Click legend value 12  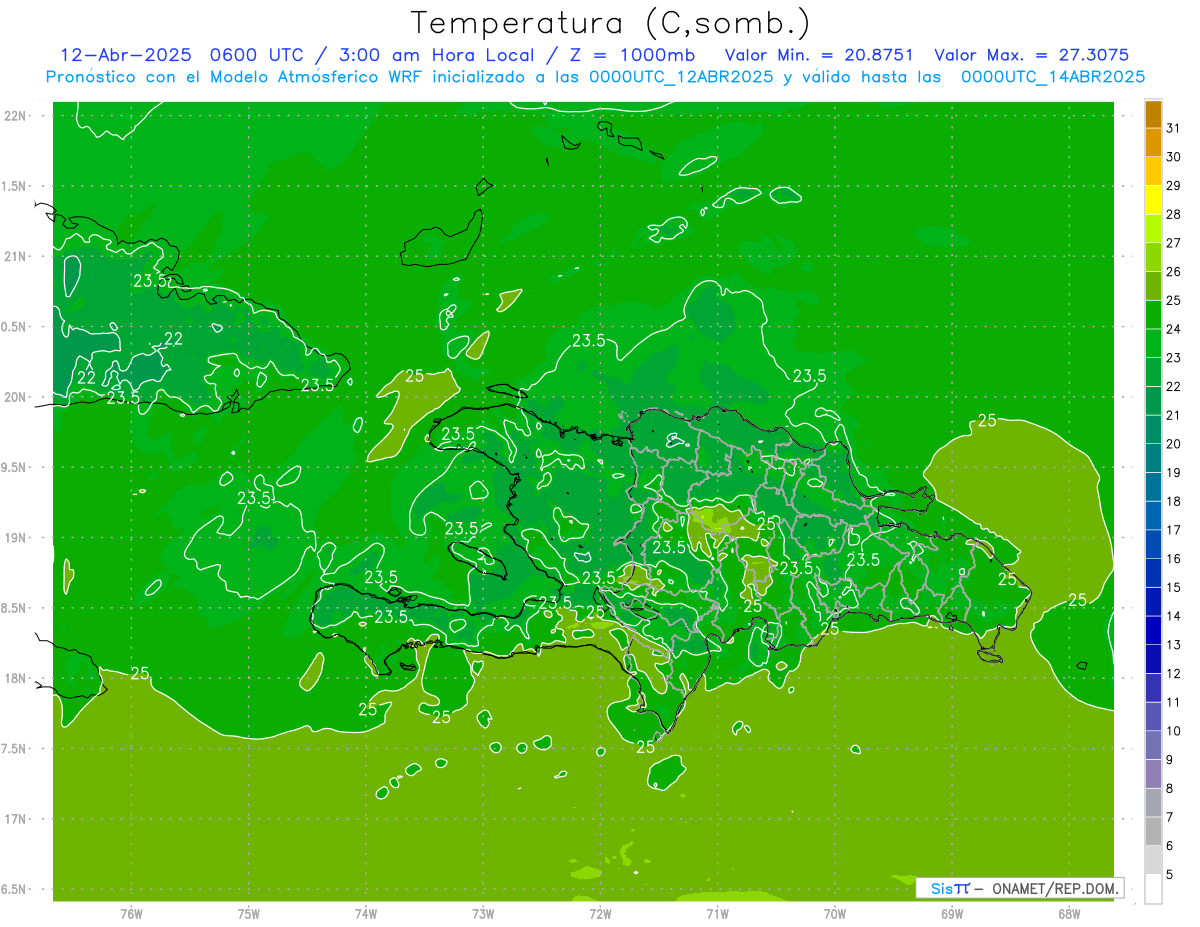tap(1174, 673)
